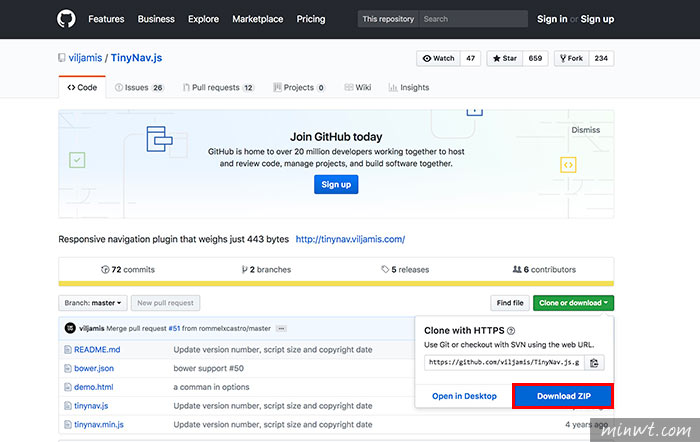Open the README.md commit message text
Image resolution: width=700 pixels, height=442 pixels.
click(273, 350)
